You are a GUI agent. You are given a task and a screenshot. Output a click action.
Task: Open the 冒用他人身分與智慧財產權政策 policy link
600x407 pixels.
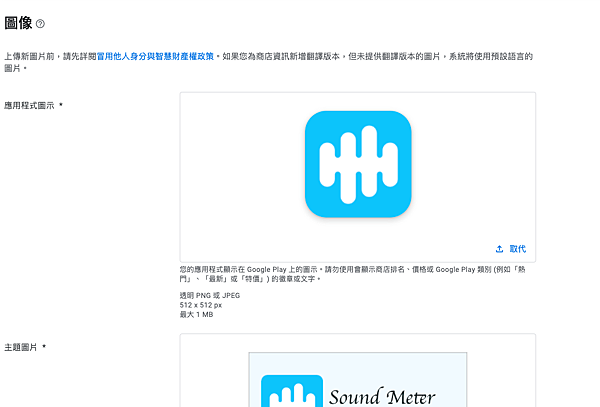click(x=155, y=57)
